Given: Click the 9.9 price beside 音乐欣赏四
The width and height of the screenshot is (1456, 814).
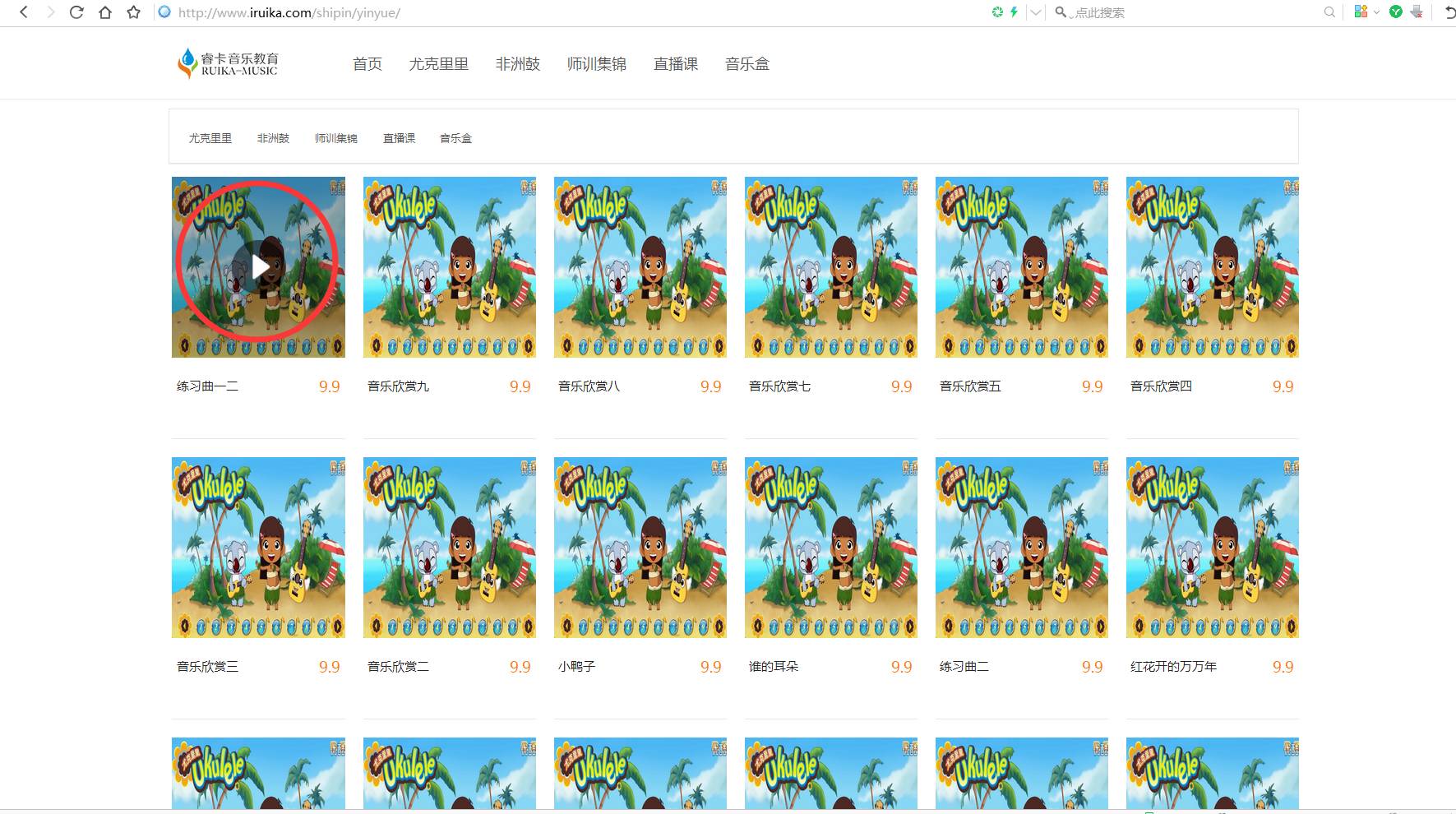Looking at the screenshot, I should (1283, 386).
